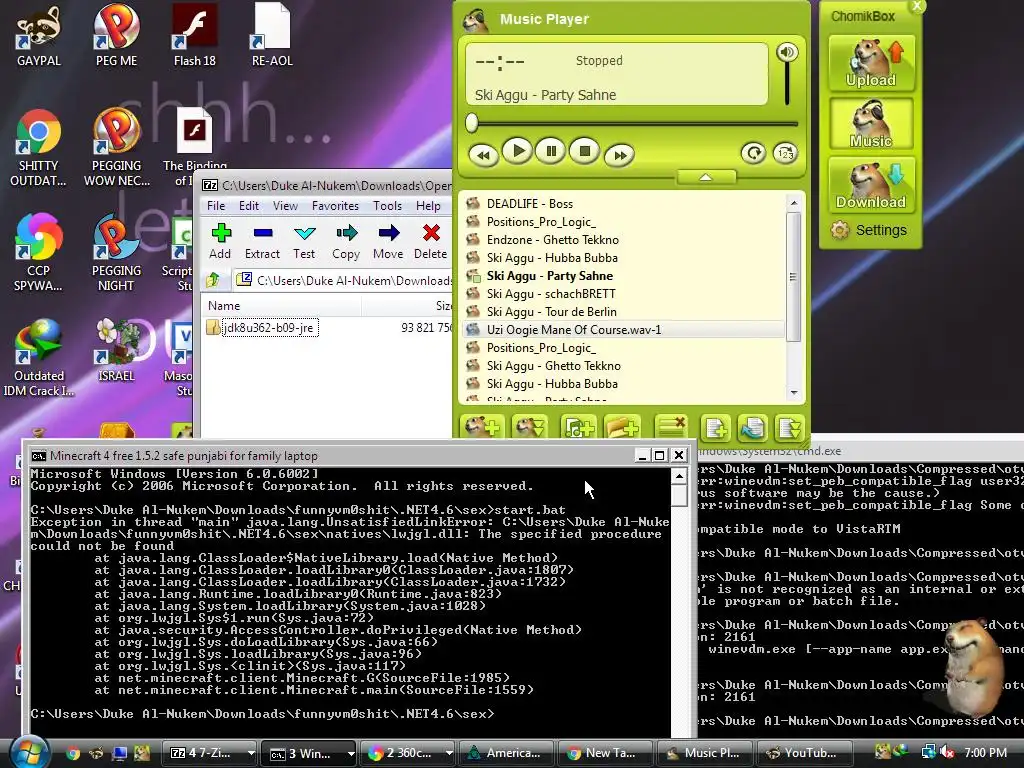
Task: Expand the 360c taskbar group dropdown arrow
Action: click(x=449, y=753)
